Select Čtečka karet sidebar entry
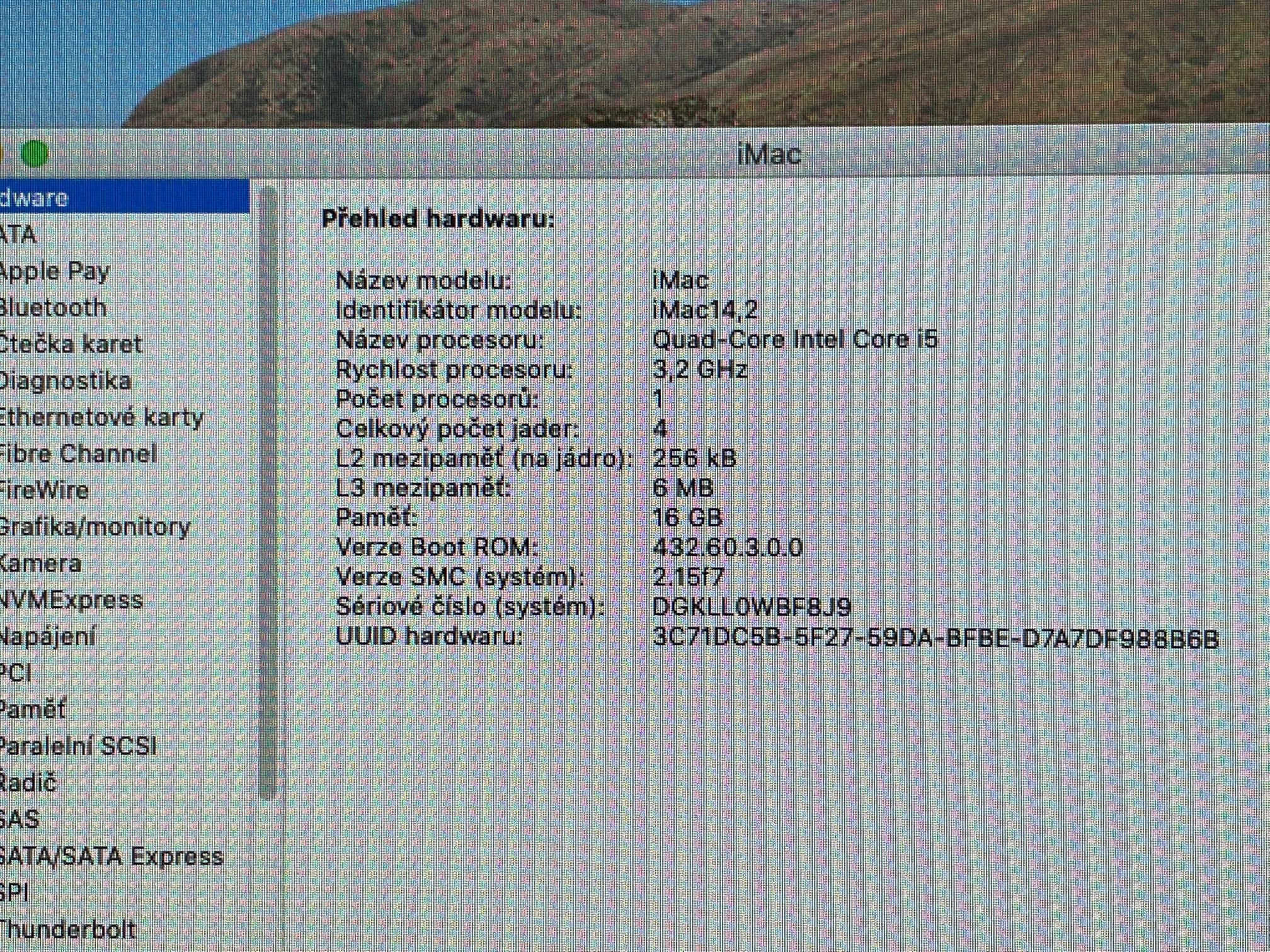The width and height of the screenshot is (1270, 952). tap(69, 344)
